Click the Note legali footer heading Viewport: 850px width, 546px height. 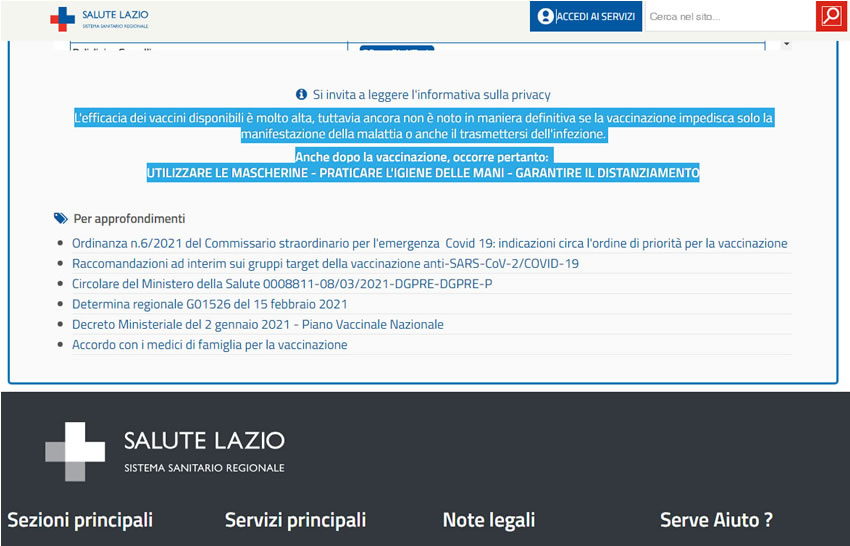click(x=489, y=520)
